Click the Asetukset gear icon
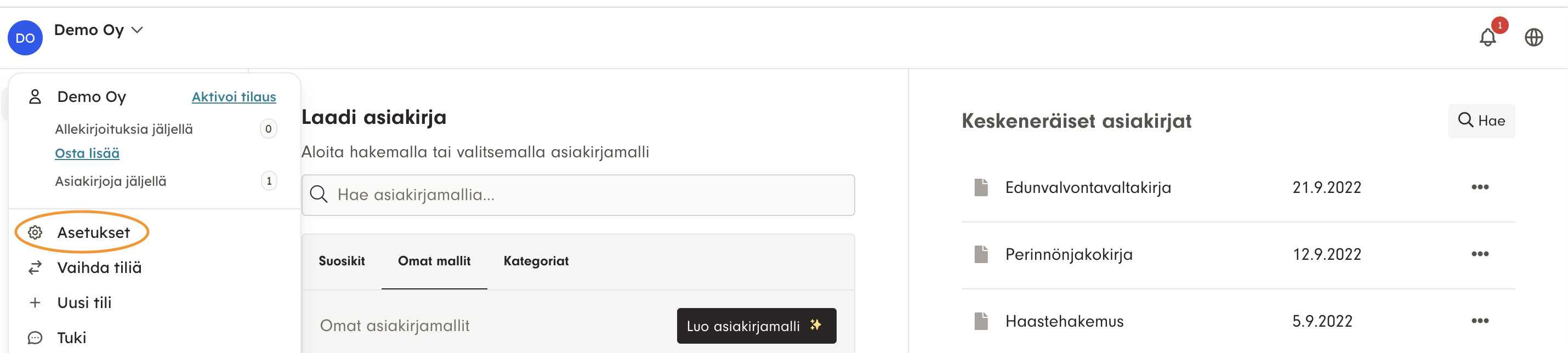This screenshot has height=353, width=1568. pos(35,232)
